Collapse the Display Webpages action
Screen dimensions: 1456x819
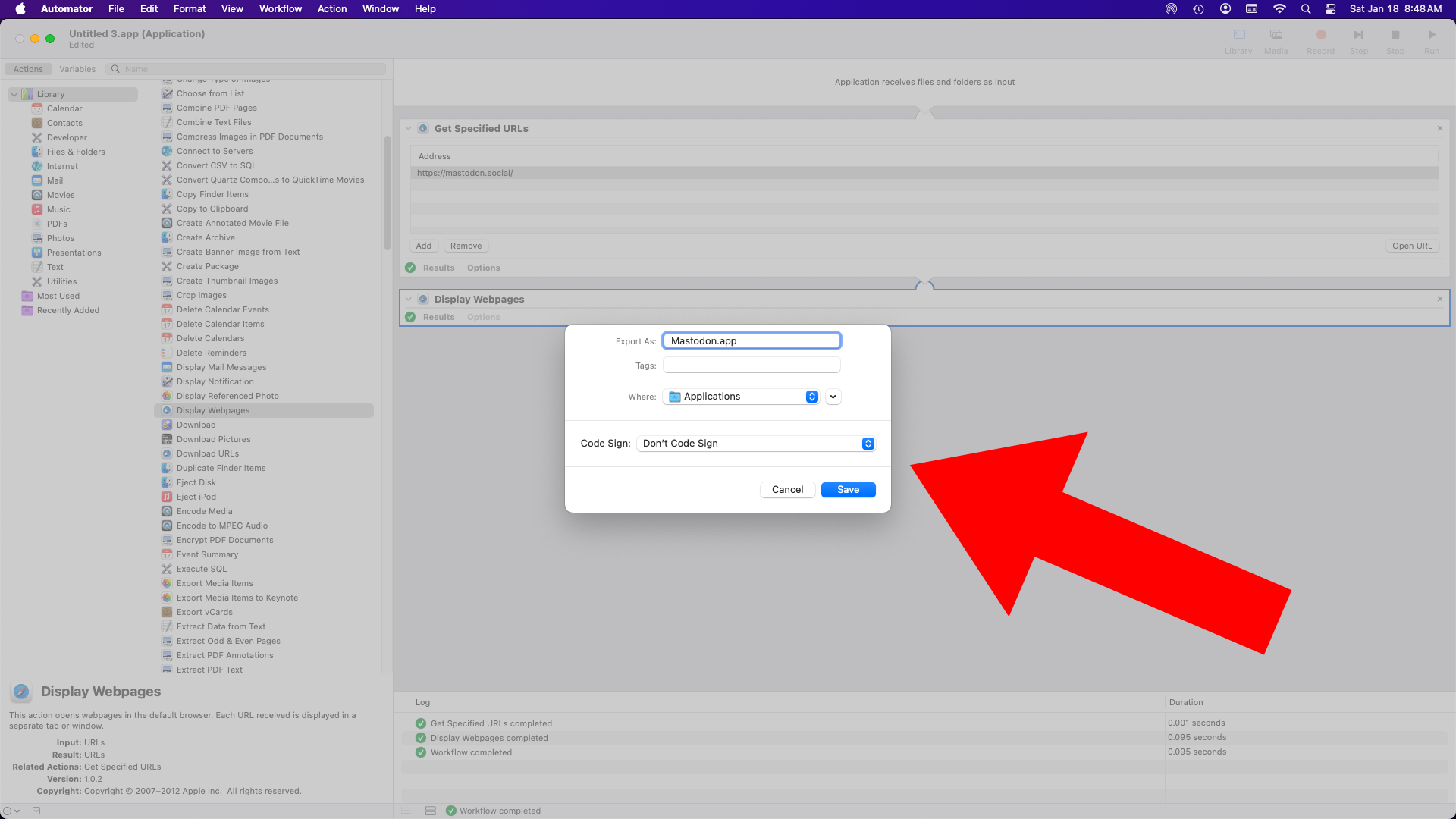point(409,299)
